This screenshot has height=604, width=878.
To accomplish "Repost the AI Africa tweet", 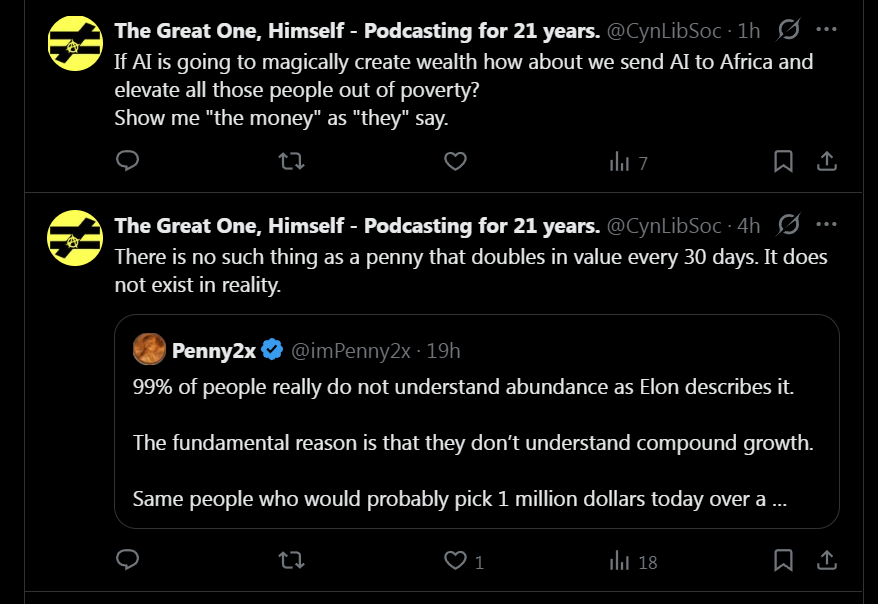I will coord(290,161).
